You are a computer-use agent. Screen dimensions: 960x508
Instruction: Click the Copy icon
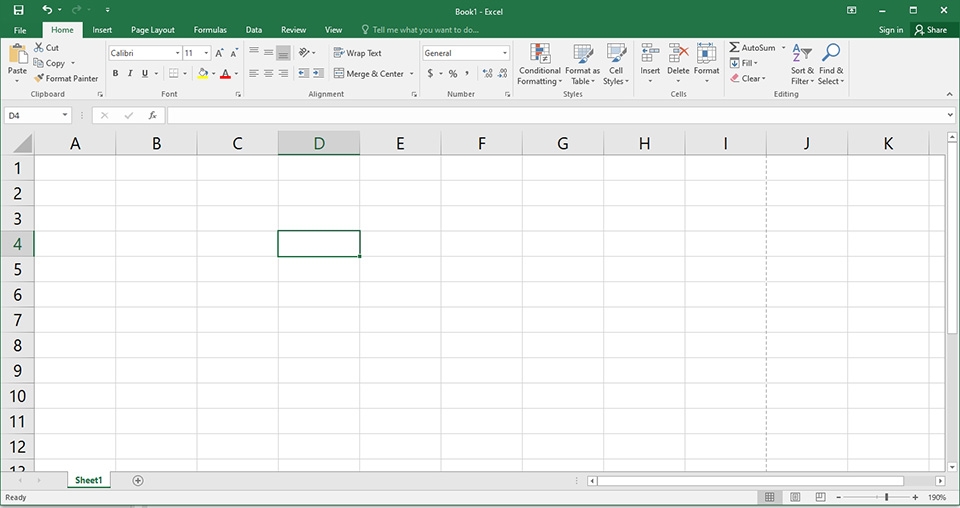click(x=39, y=63)
